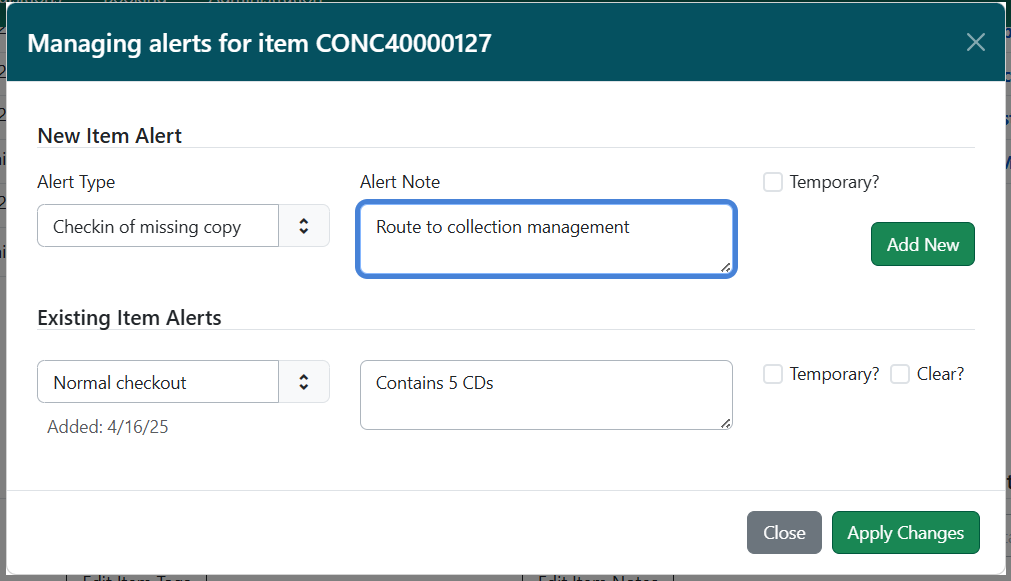
Task: Dismiss the dialog using the X icon
Action: 975,42
